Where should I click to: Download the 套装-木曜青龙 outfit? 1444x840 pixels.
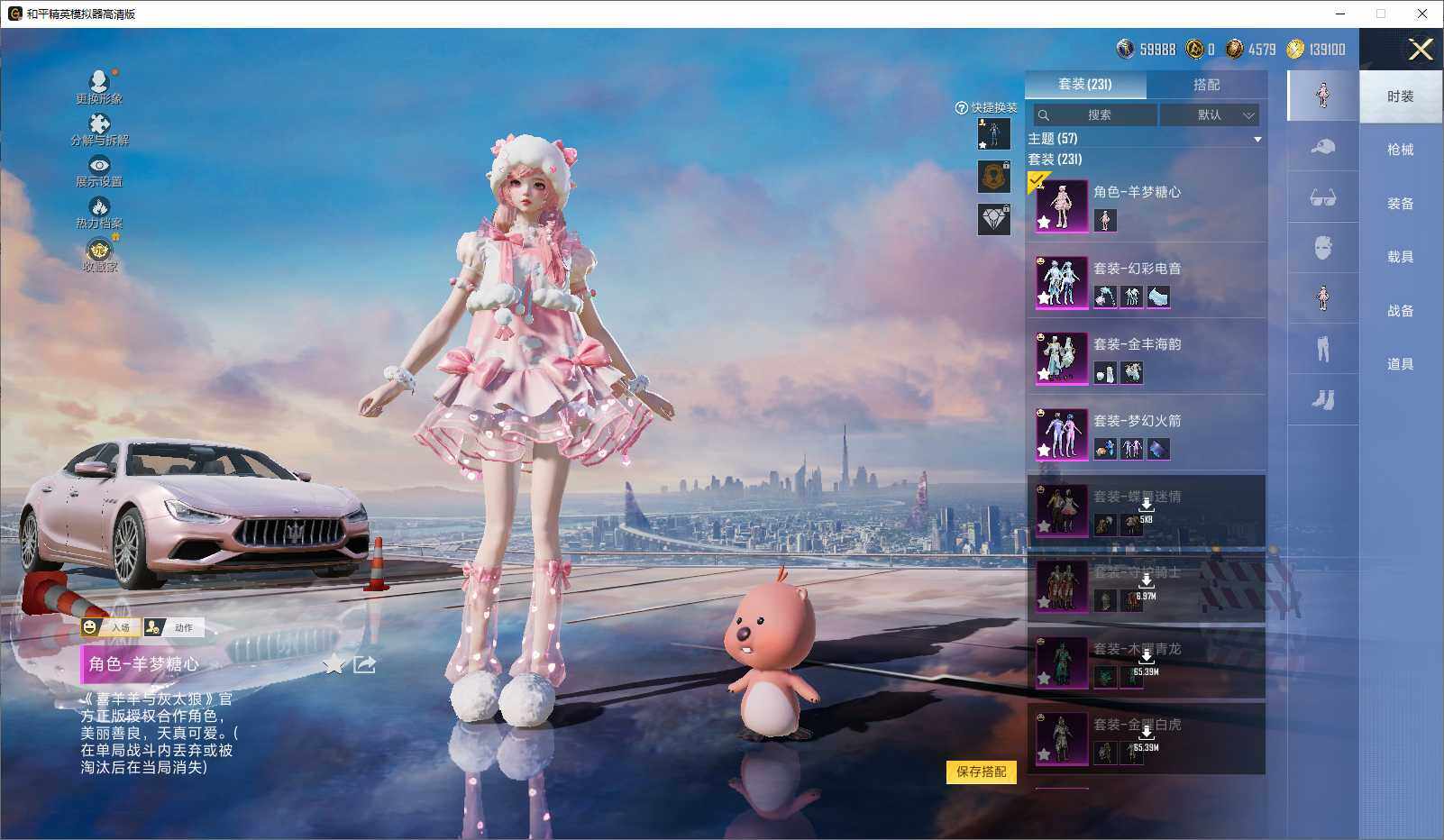(1146, 657)
